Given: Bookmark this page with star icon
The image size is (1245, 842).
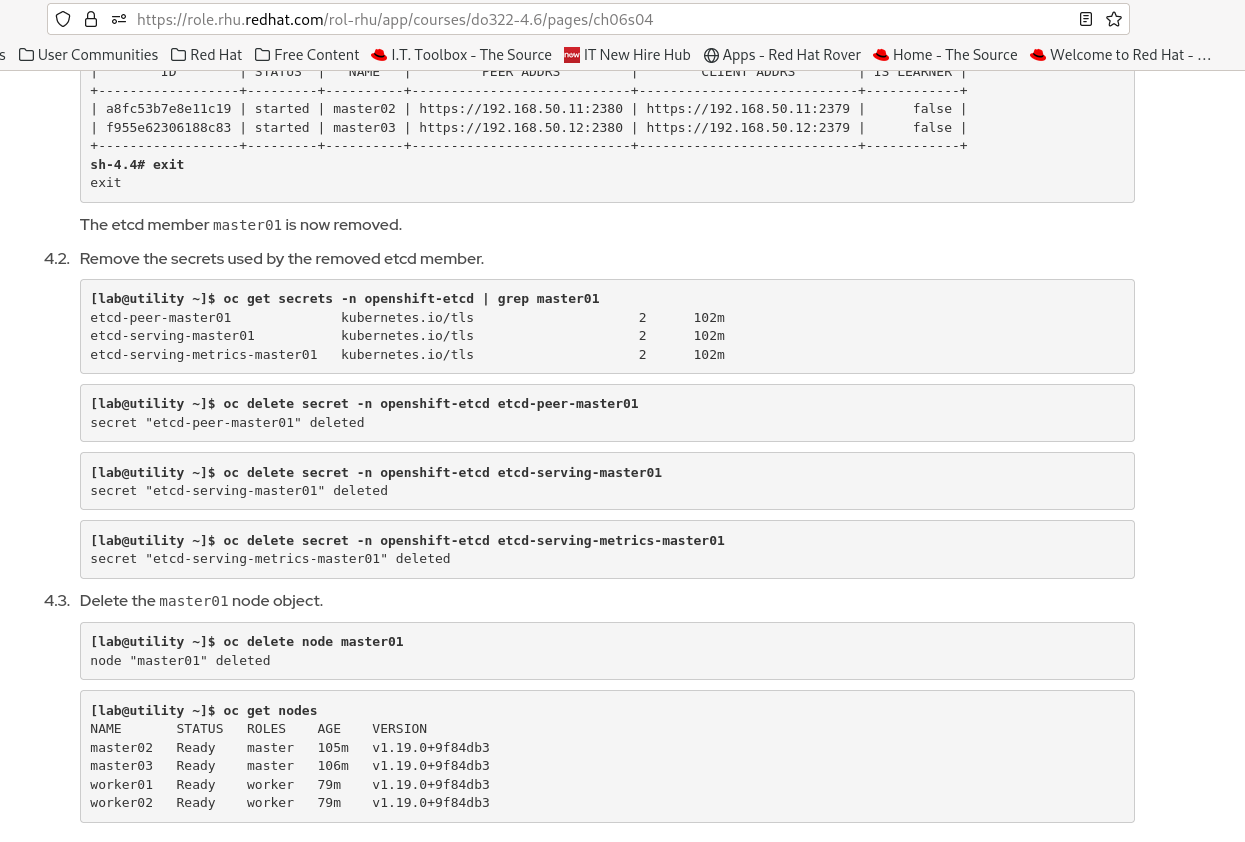Looking at the screenshot, I should pos(1114,19).
